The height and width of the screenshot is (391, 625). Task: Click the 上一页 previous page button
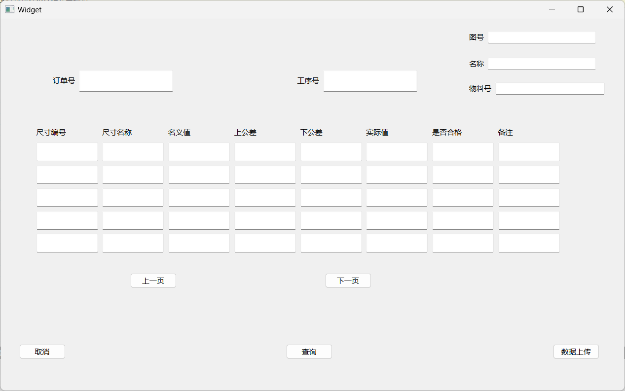click(x=153, y=281)
